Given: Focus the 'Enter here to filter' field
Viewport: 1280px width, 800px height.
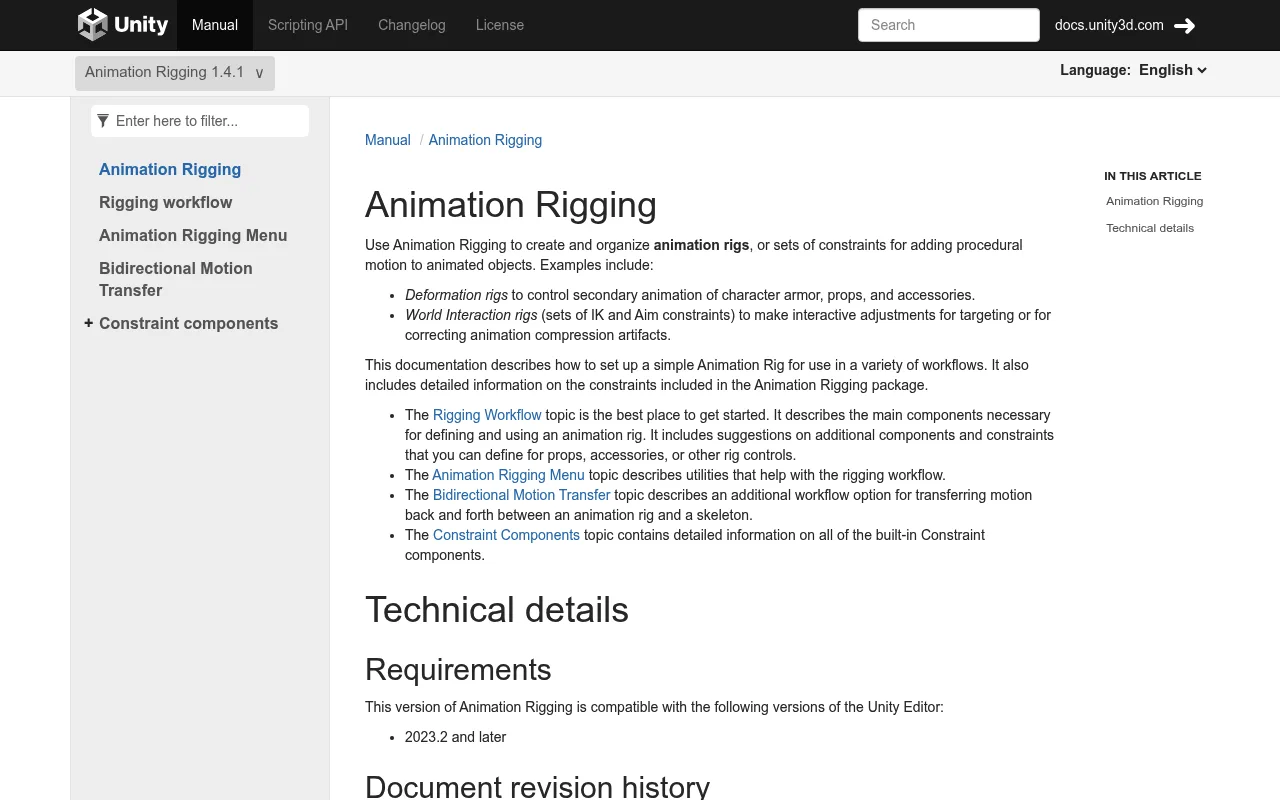Looking at the screenshot, I should pyautogui.click(x=200, y=121).
